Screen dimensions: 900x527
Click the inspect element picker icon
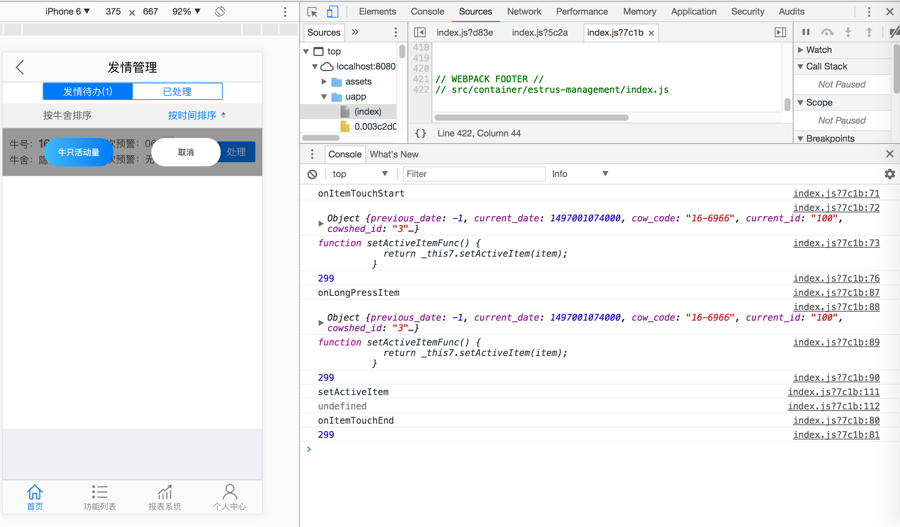(312, 12)
